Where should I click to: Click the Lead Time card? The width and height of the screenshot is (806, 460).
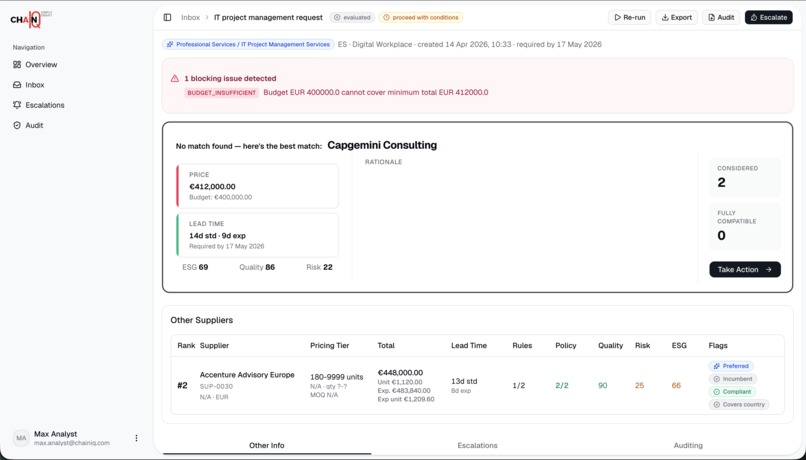258,235
